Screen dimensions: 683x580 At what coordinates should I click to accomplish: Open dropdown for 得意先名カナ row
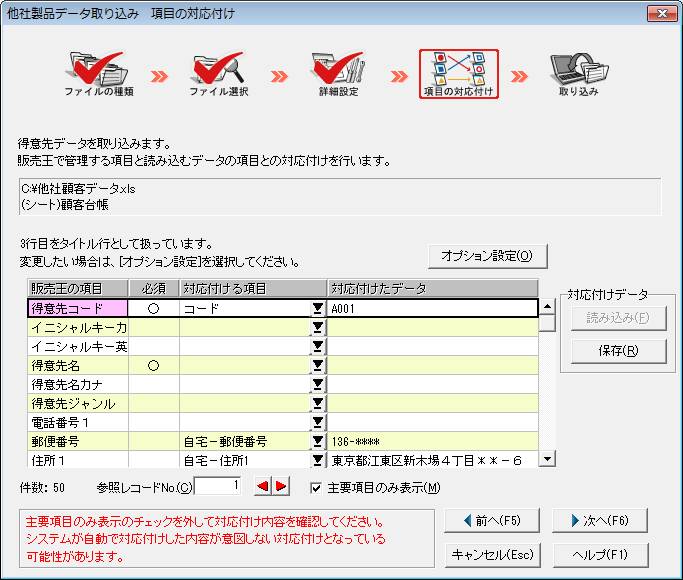[x=318, y=384]
